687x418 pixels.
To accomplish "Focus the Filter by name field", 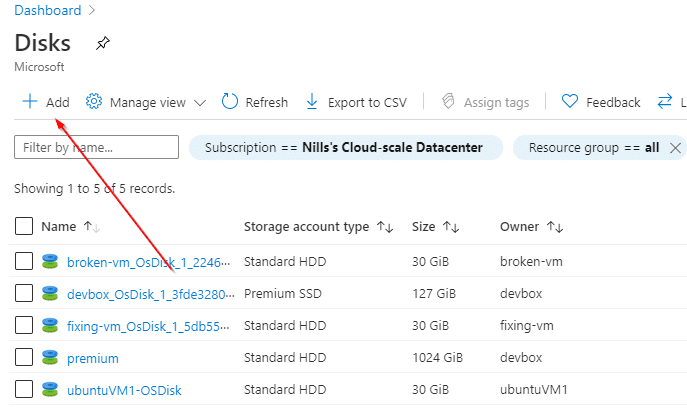I will 96,147.
